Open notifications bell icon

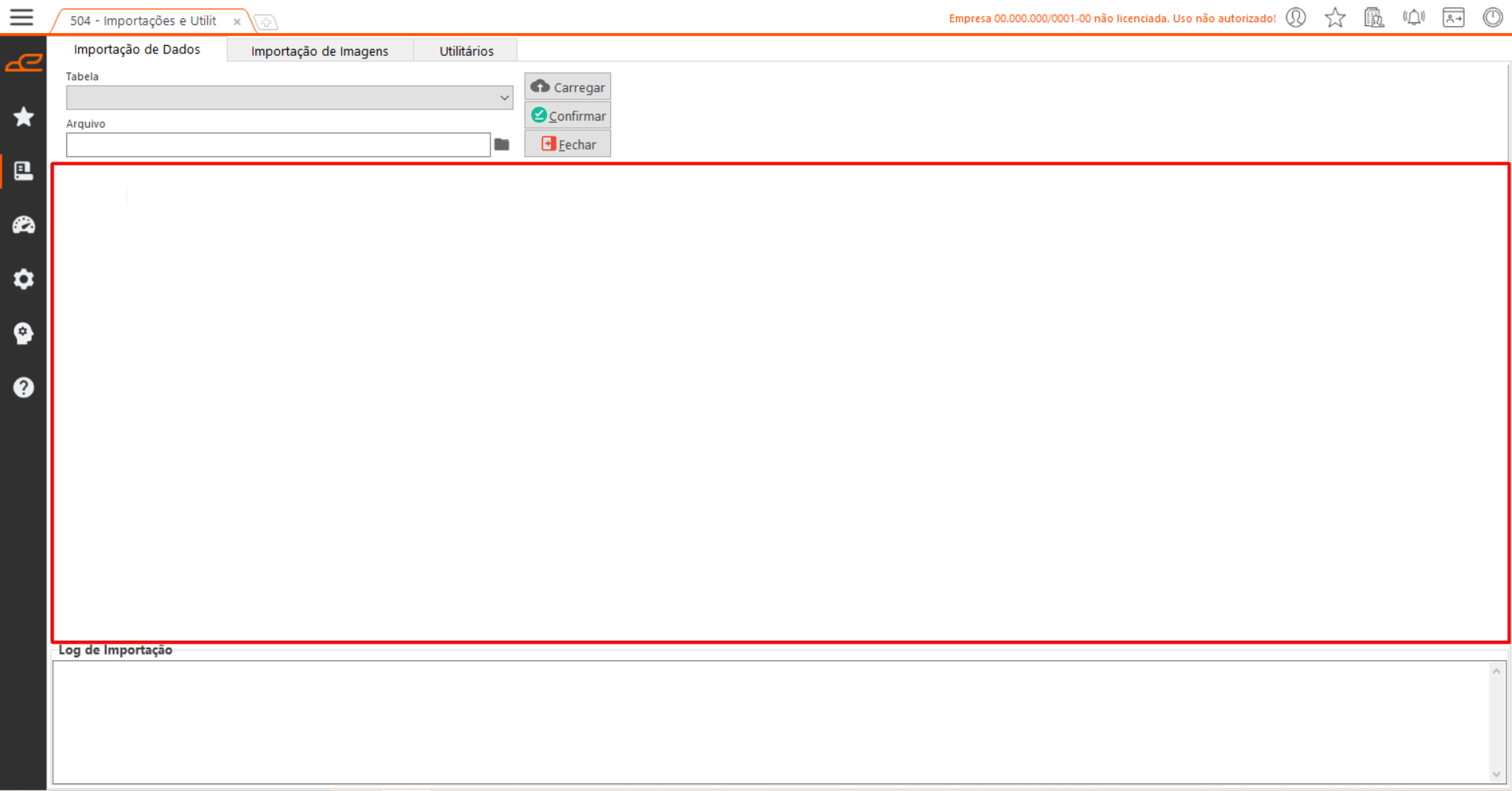tap(1413, 17)
